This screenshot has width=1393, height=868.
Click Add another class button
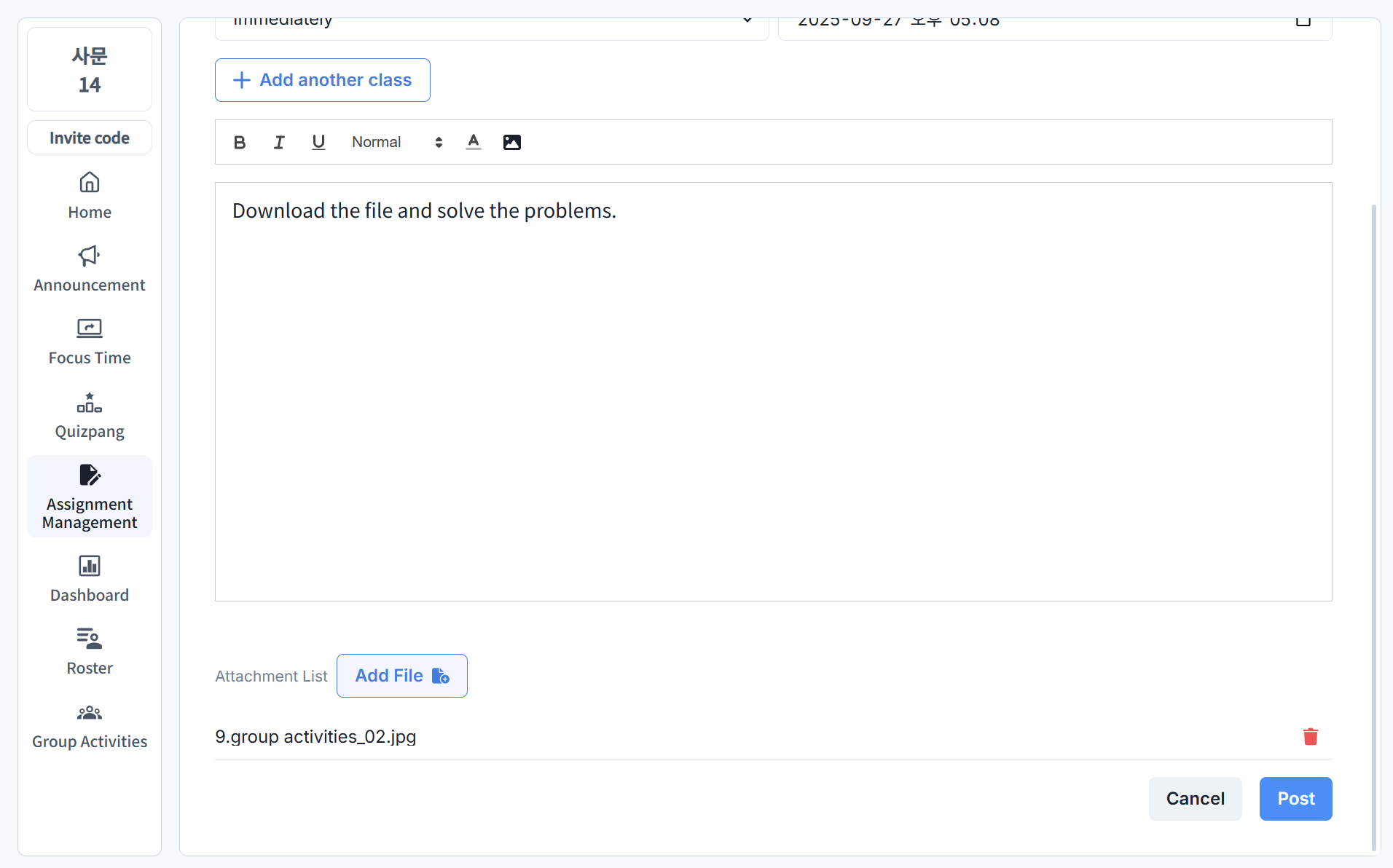pos(322,80)
